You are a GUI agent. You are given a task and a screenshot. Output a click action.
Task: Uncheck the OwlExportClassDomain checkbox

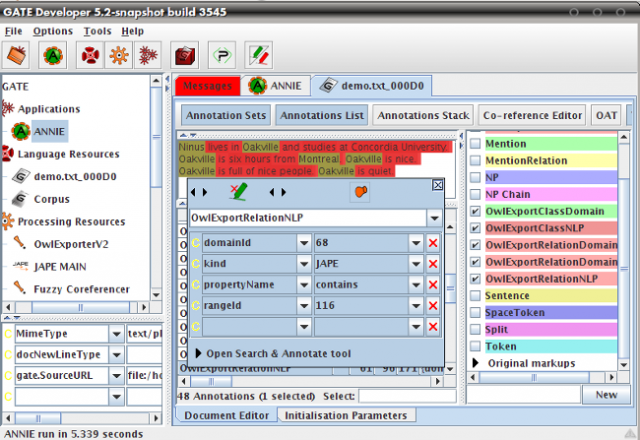pyautogui.click(x=475, y=211)
